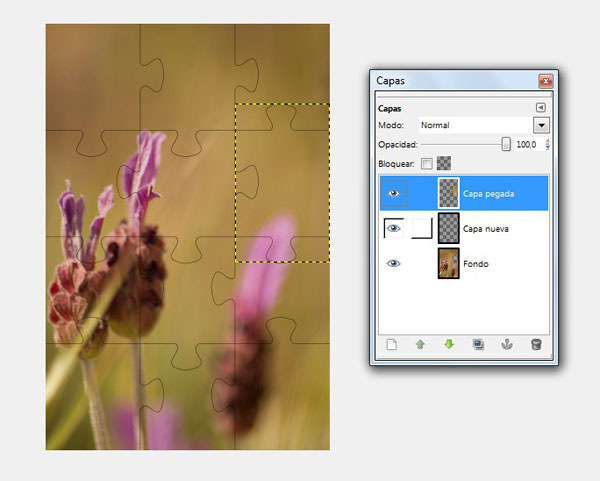Click the opacity value field 100,0

528,145
